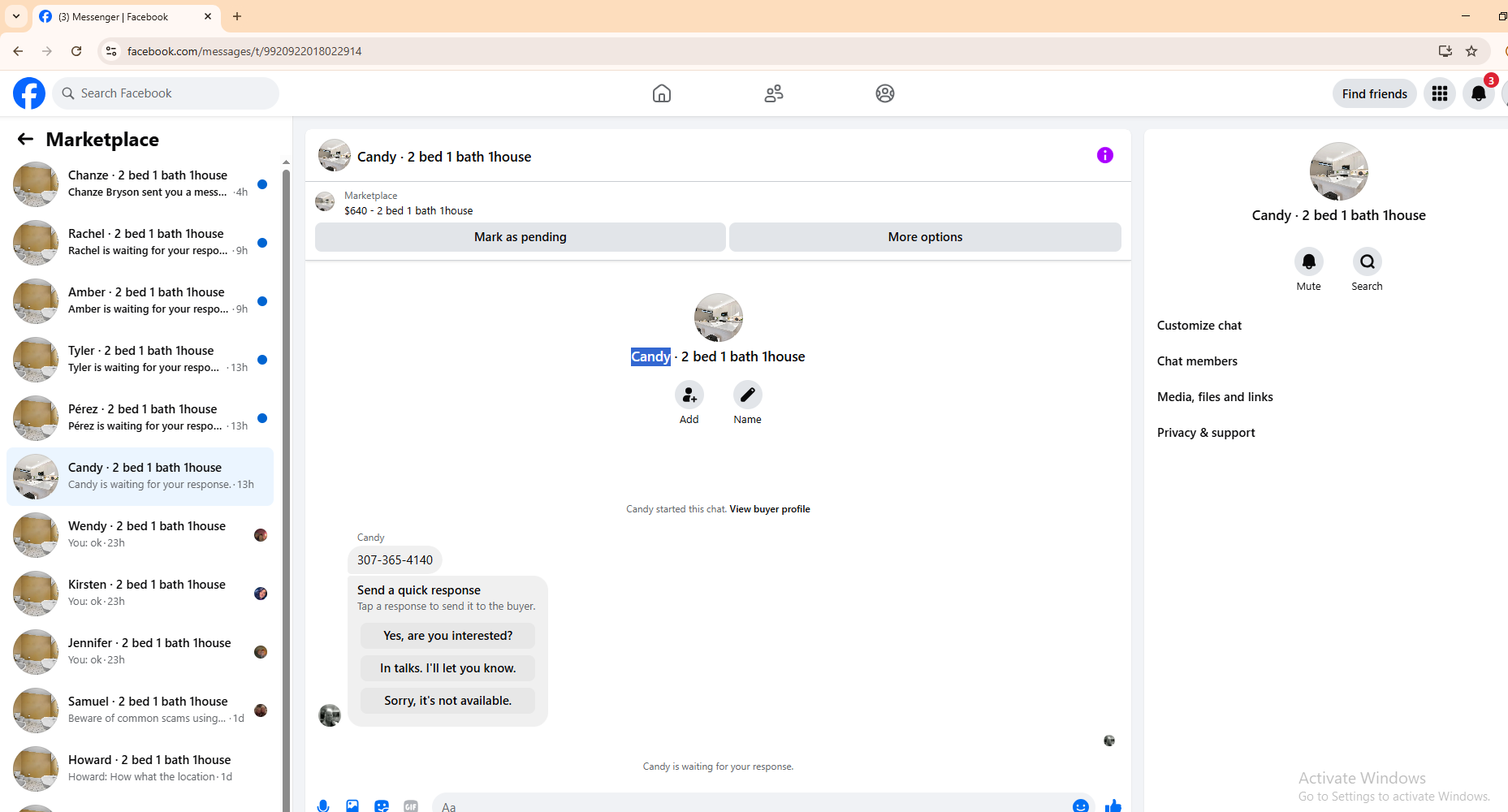Open Jennifer's conversation
The height and width of the screenshot is (812, 1508).
click(140, 652)
